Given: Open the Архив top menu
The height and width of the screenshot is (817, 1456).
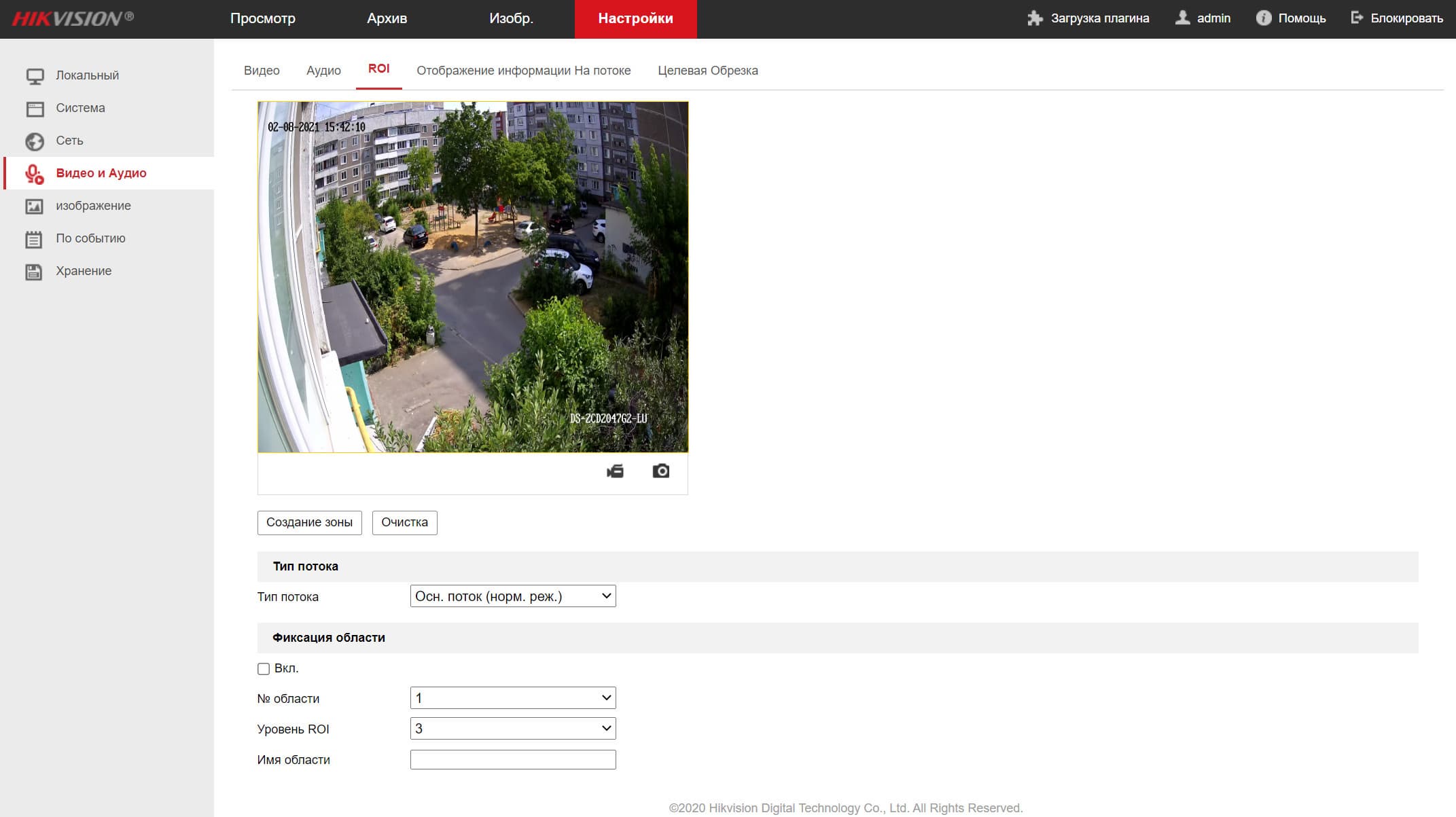Looking at the screenshot, I should [387, 18].
